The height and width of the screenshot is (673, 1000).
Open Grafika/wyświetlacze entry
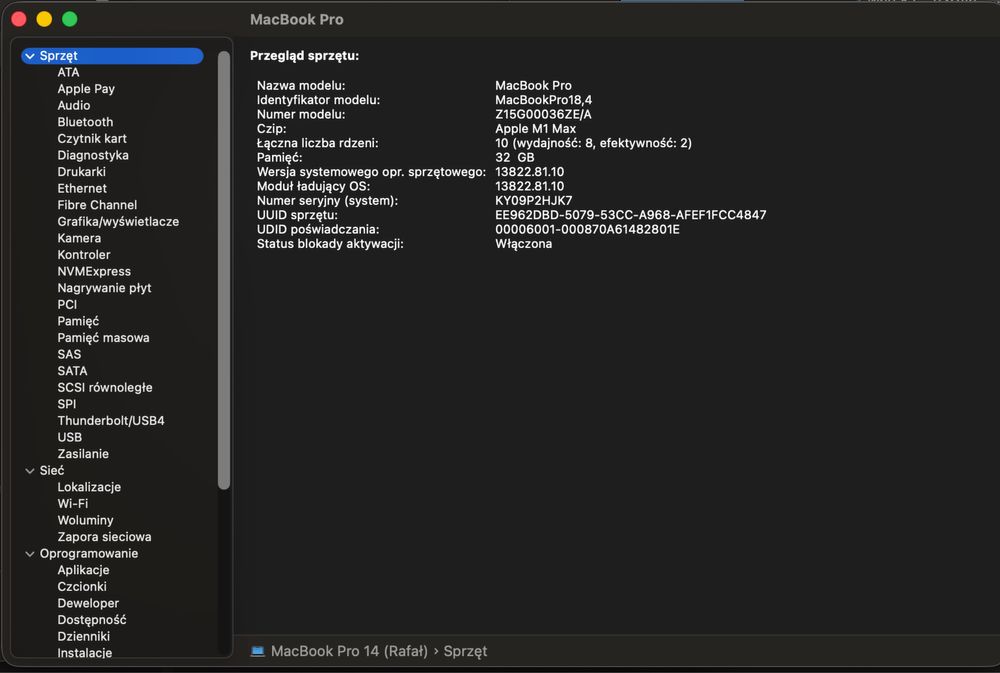pos(118,221)
